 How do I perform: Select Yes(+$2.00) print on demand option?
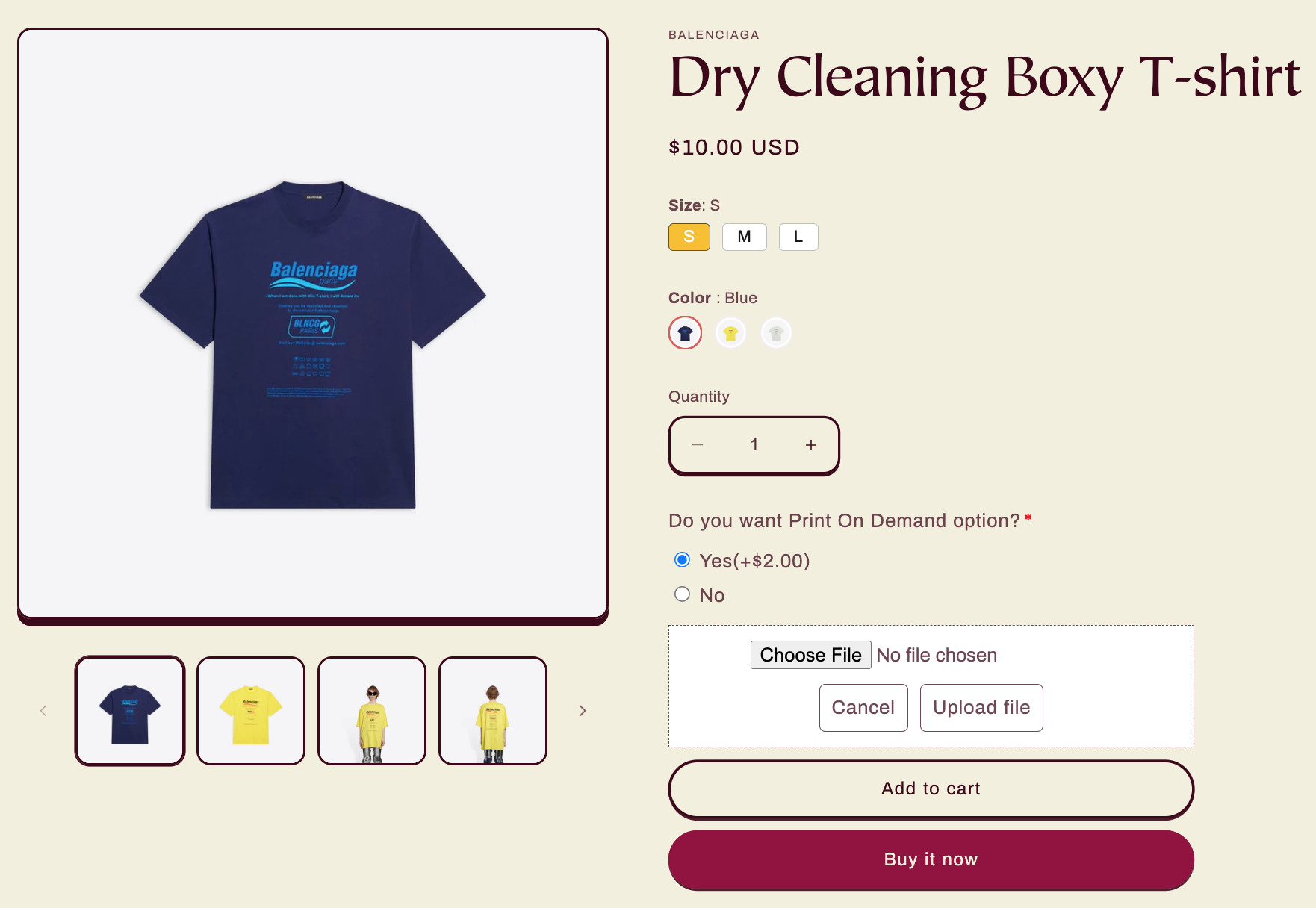pos(682,560)
